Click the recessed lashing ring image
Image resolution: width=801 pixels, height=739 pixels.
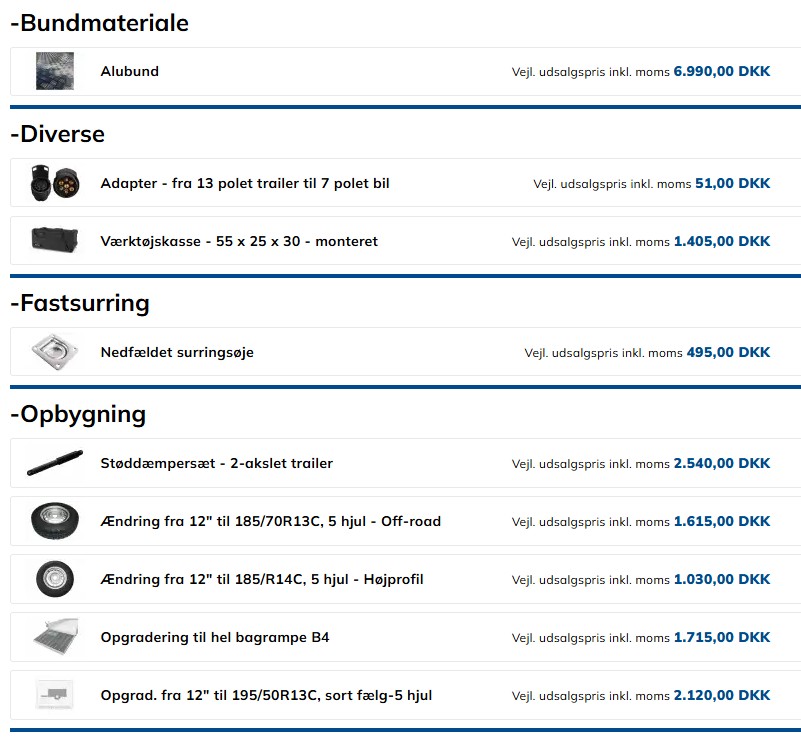point(55,352)
